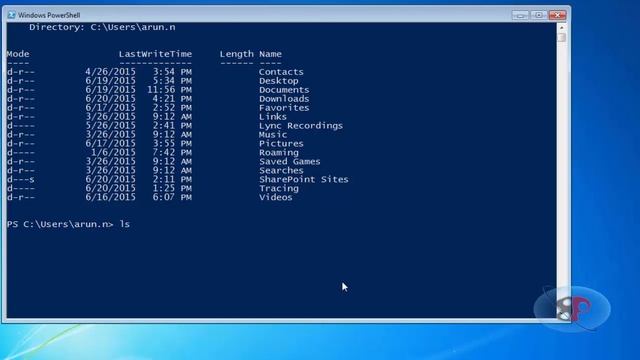The width and height of the screenshot is (640, 360).
Task: Select the SharePoint Sites folder name
Action: 304,180
